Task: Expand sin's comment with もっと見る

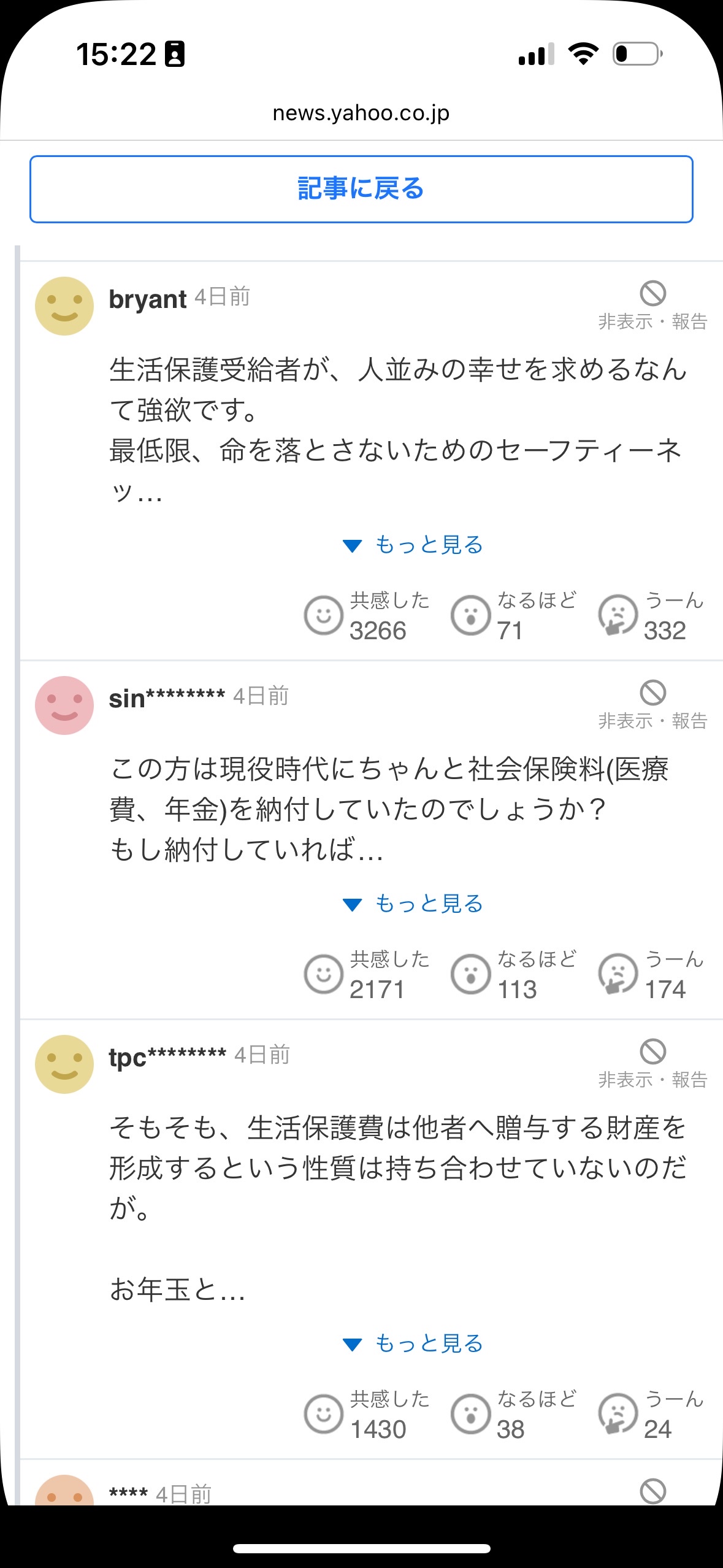Action: click(414, 904)
